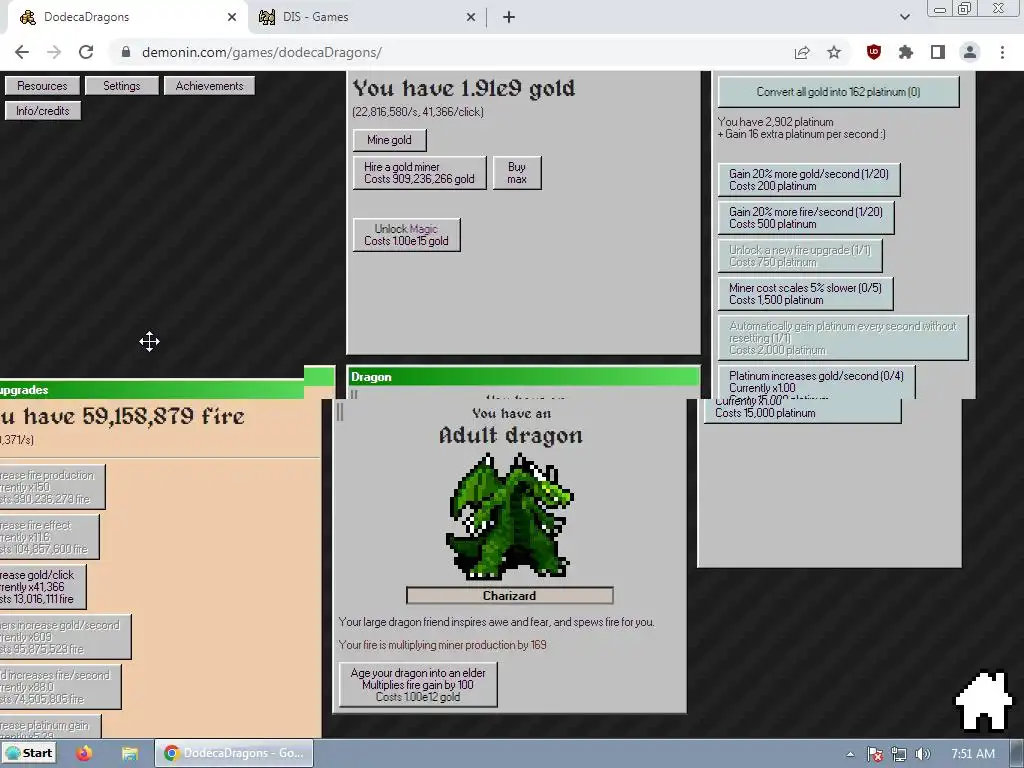
Task: Click the white home icon
Action: (984, 701)
